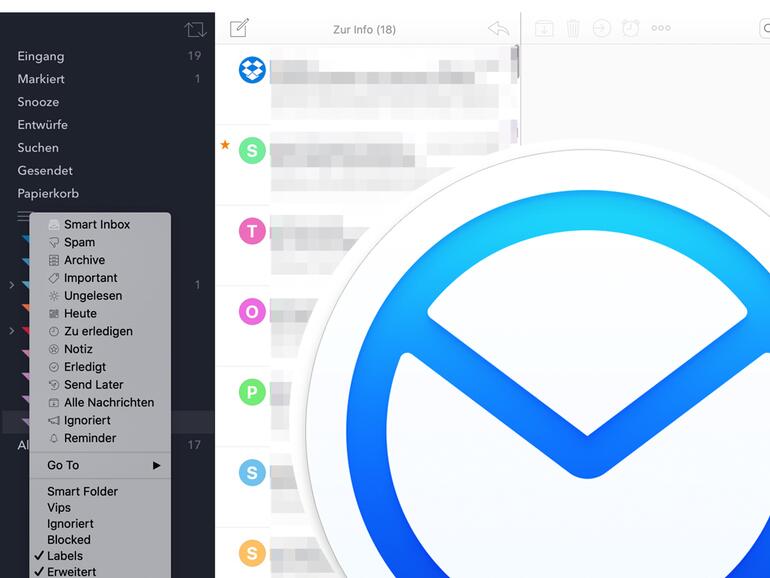This screenshot has width=770, height=578.
Task: Click the snooze alarm clock icon
Action: pyautogui.click(x=631, y=28)
